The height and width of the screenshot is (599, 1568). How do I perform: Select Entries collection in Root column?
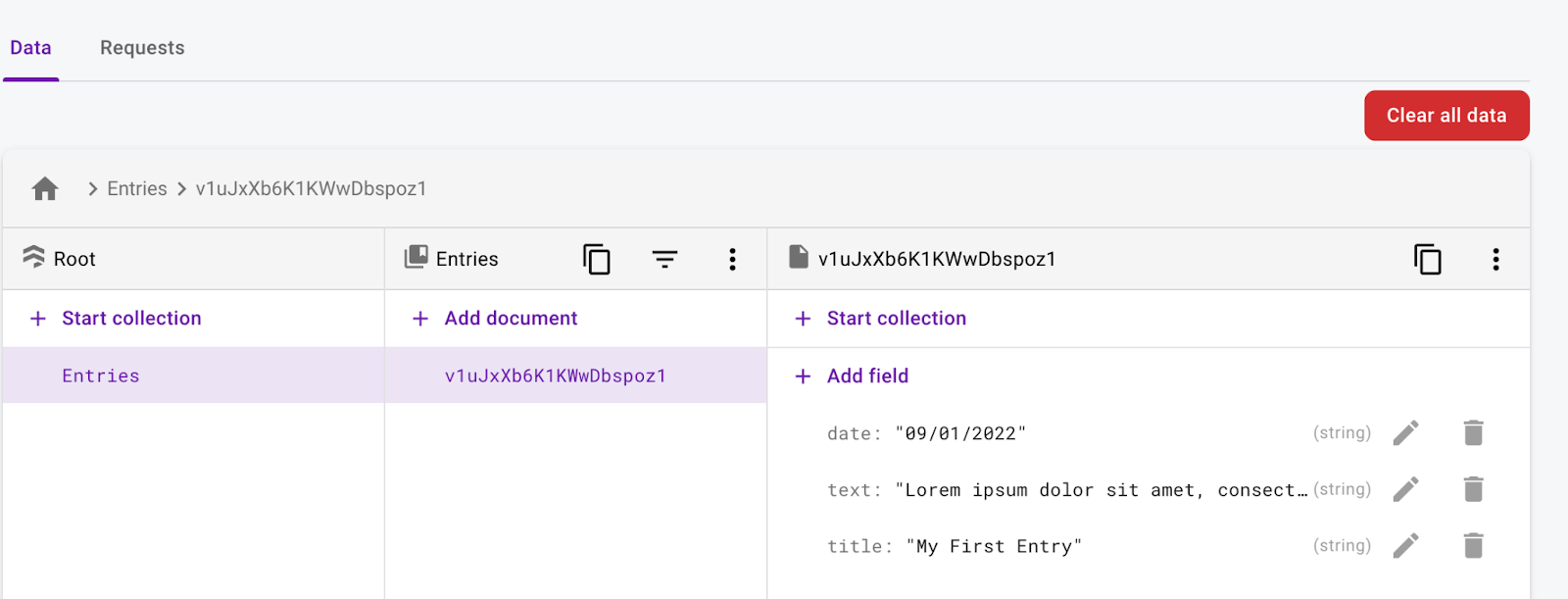coord(101,376)
